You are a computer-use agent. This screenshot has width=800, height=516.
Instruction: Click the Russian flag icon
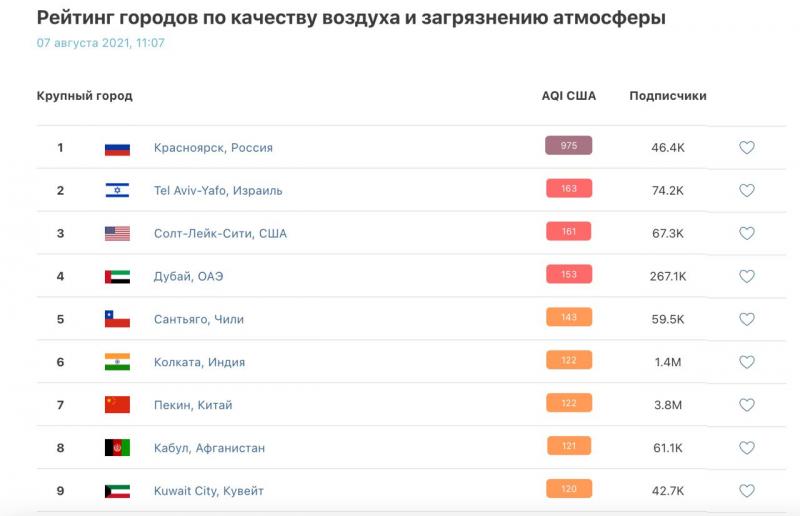pyautogui.click(x=117, y=148)
